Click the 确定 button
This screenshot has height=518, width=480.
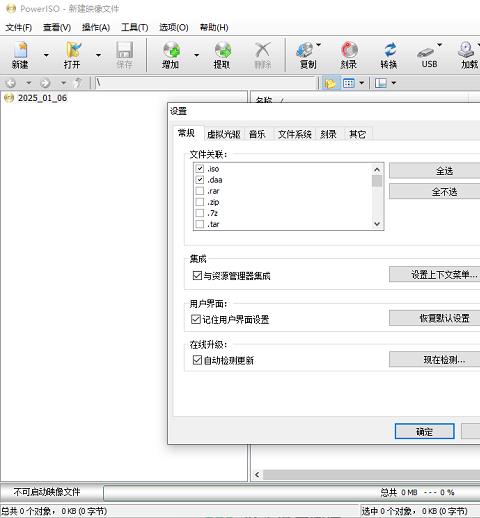424,432
